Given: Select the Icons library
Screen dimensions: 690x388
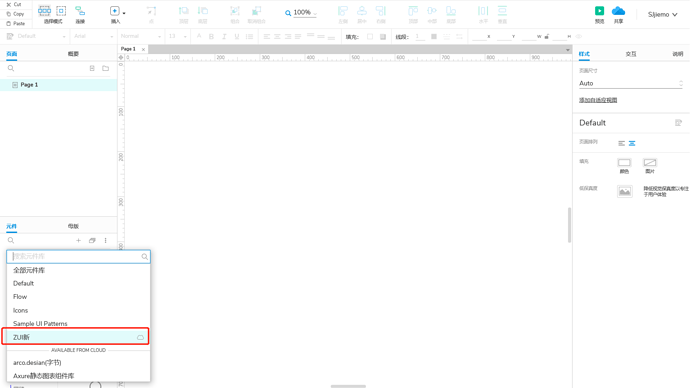Looking at the screenshot, I should [78, 310].
